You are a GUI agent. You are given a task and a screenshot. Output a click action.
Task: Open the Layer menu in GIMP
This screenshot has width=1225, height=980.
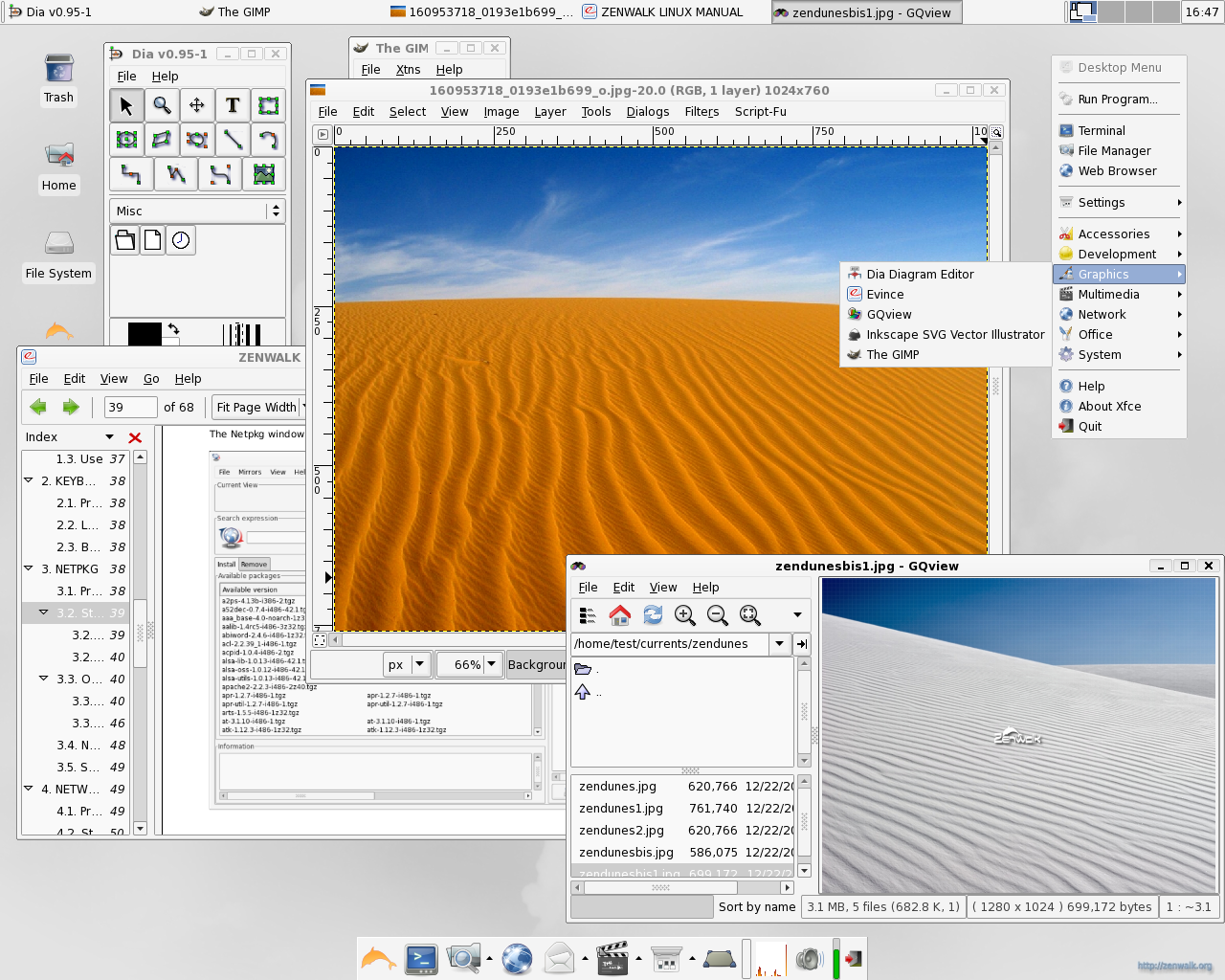click(550, 112)
